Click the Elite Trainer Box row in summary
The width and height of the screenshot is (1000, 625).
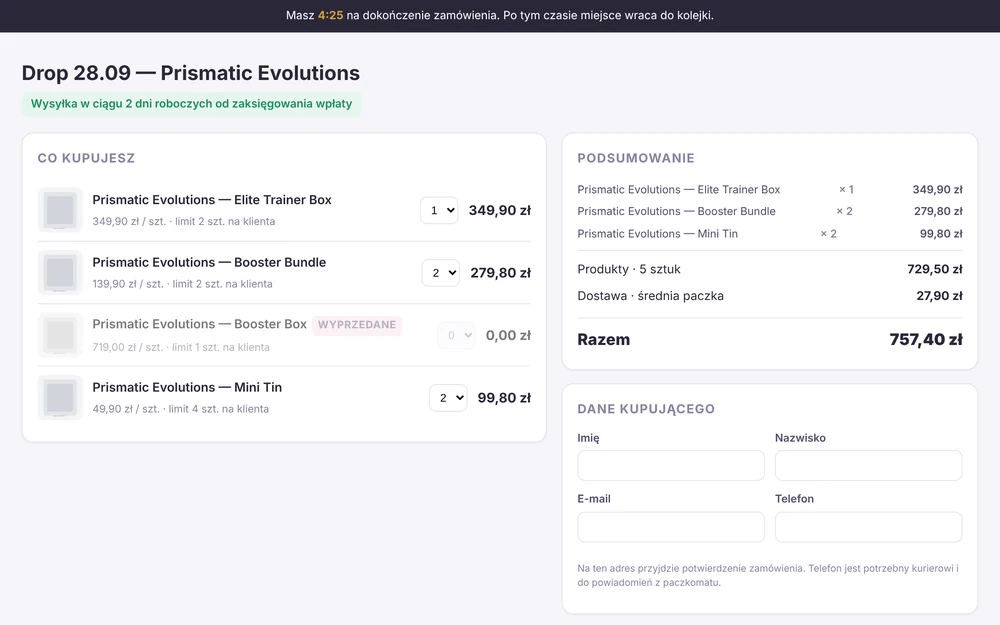point(770,189)
